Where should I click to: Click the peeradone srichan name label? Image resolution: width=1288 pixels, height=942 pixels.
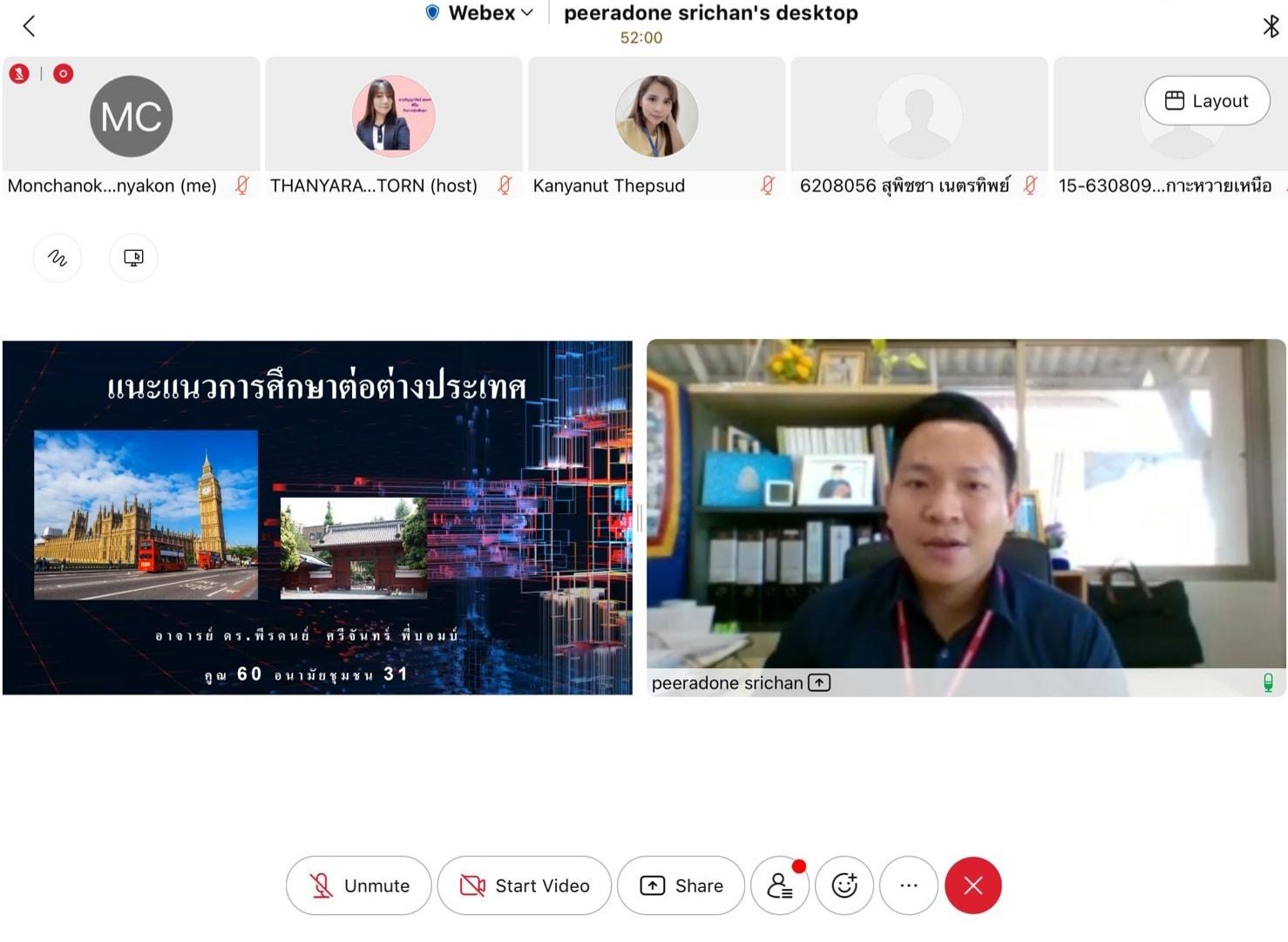click(x=727, y=683)
